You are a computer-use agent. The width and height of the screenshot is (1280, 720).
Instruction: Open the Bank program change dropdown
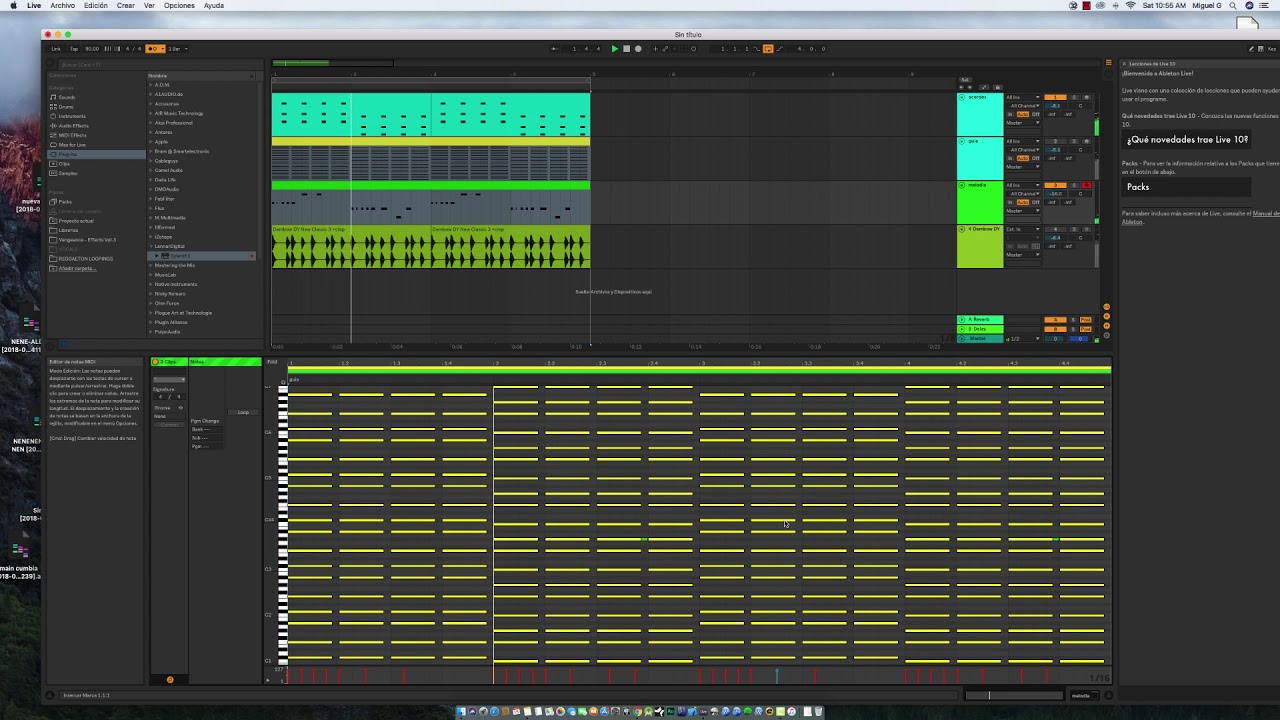206,429
